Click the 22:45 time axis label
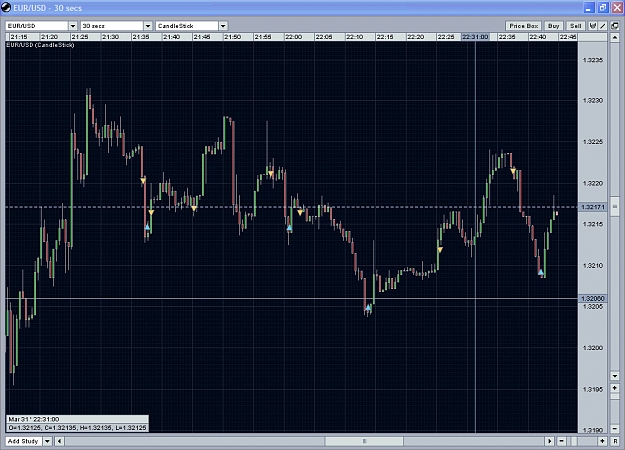Image resolution: width=625 pixels, height=450 pixels. point(568,37)
